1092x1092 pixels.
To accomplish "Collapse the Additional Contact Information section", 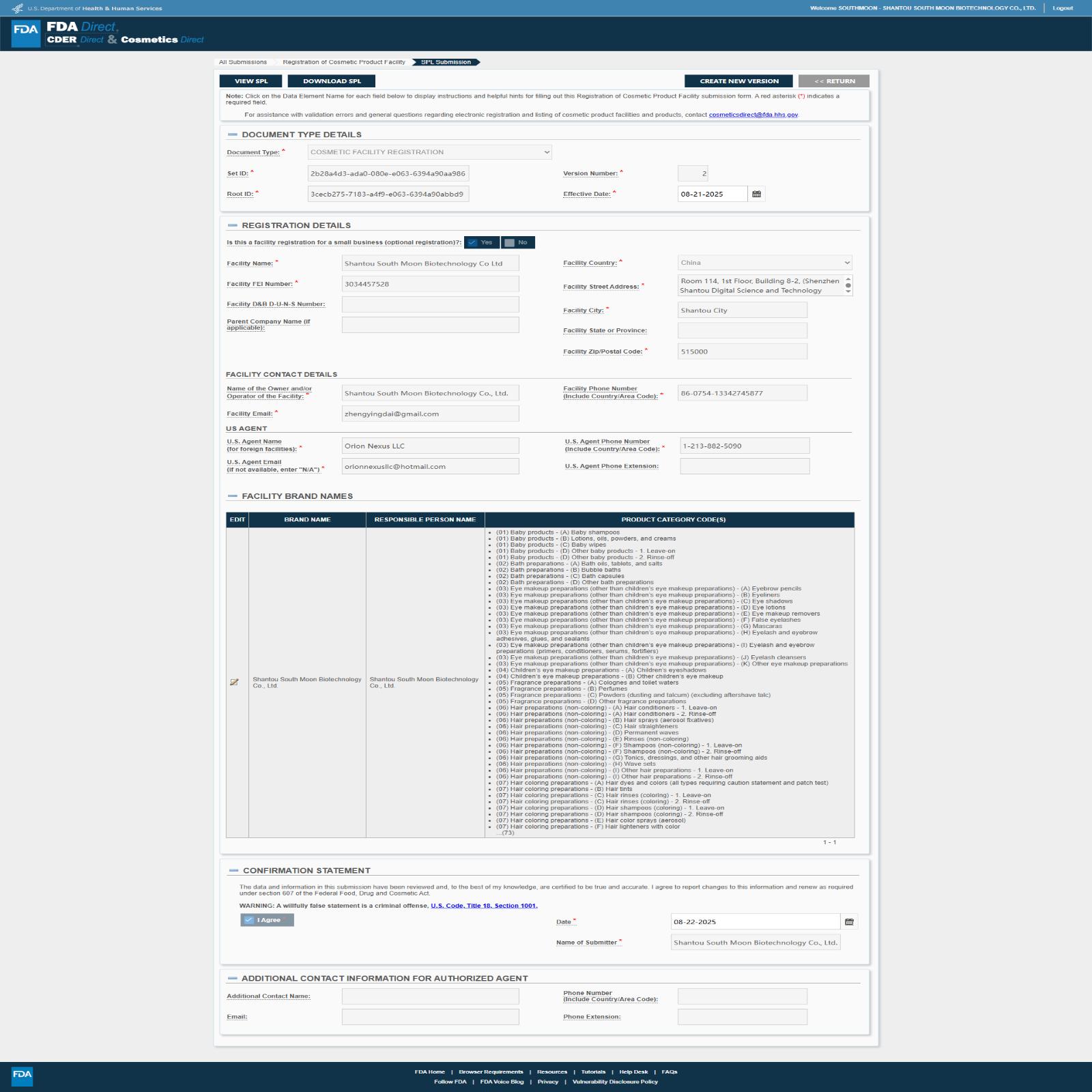I will (233, 978).
